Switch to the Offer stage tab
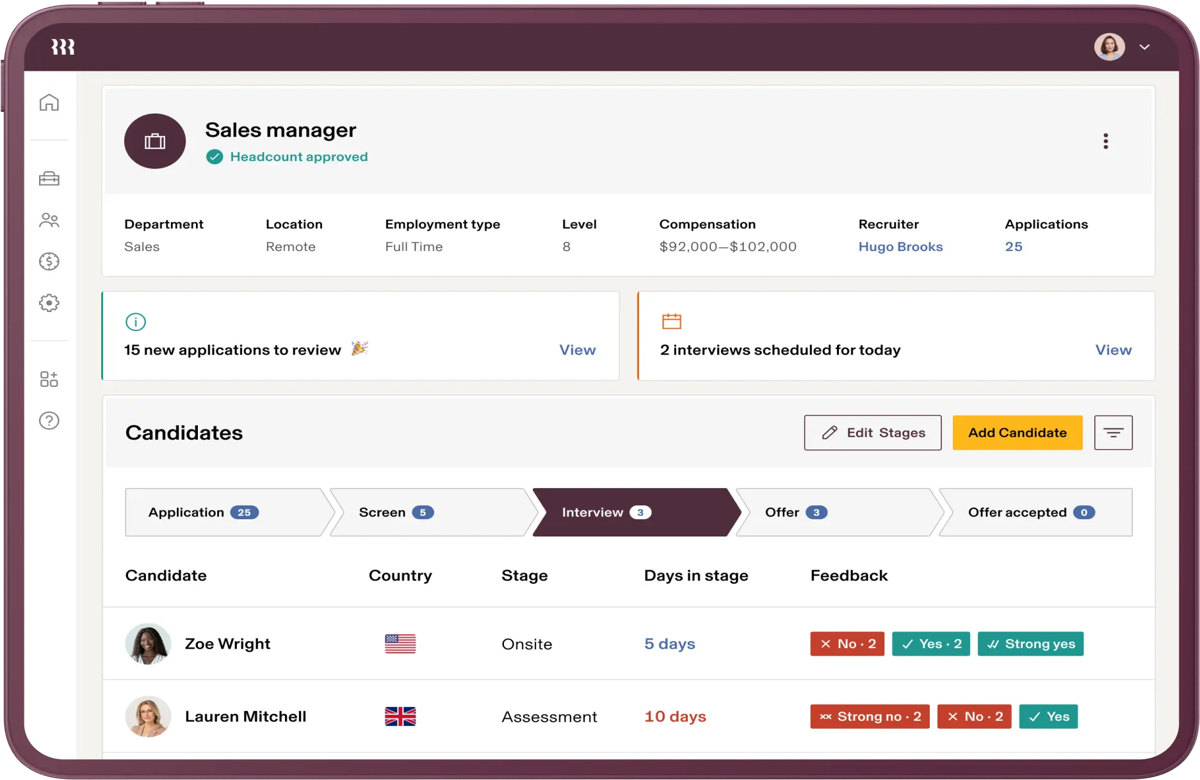This screenshot has height=780, width=1200. tap(835, 512)
